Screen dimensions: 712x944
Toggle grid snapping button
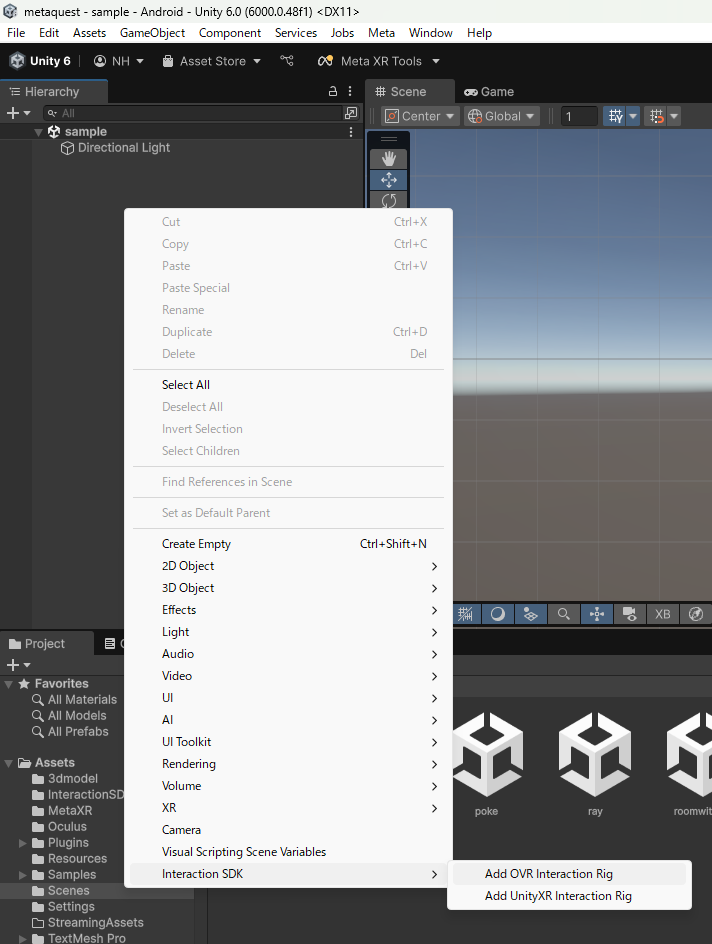pos(615,116)
